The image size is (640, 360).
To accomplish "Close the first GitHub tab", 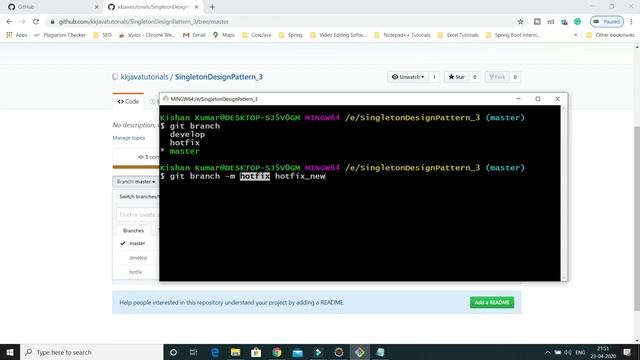I will (x=96, y=7).
